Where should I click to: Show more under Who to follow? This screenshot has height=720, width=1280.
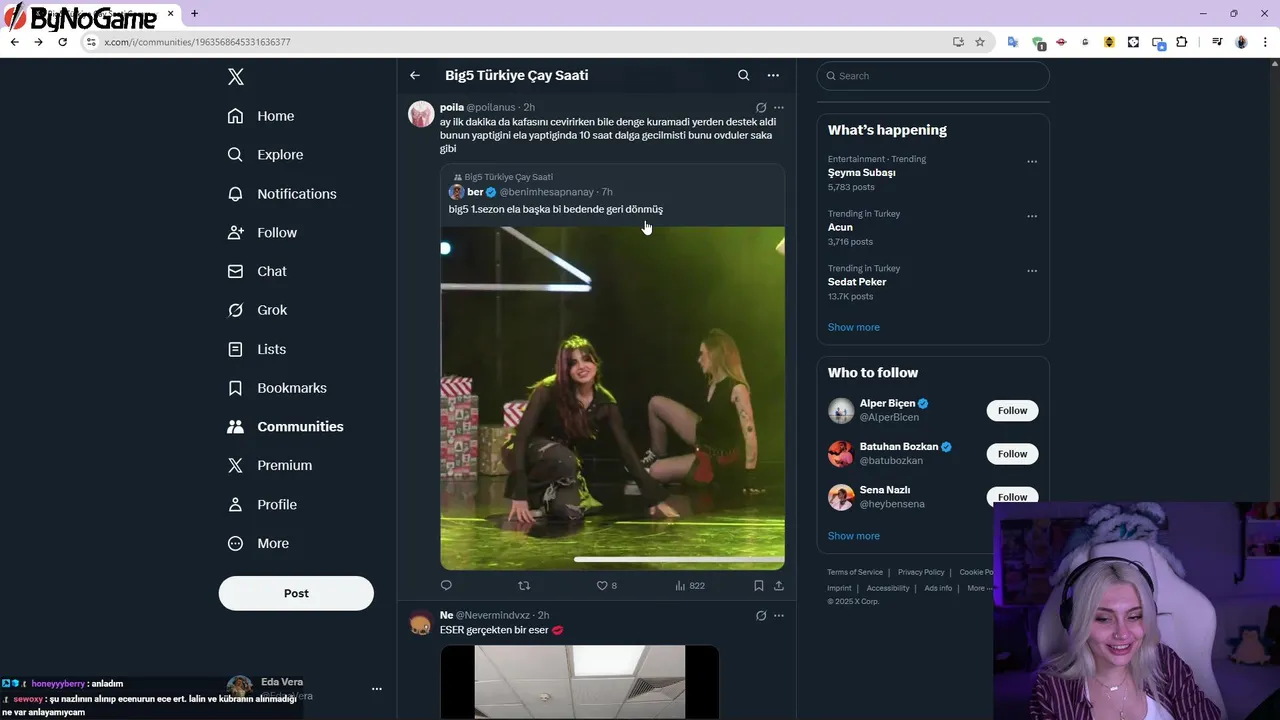[x=854, y=536]
